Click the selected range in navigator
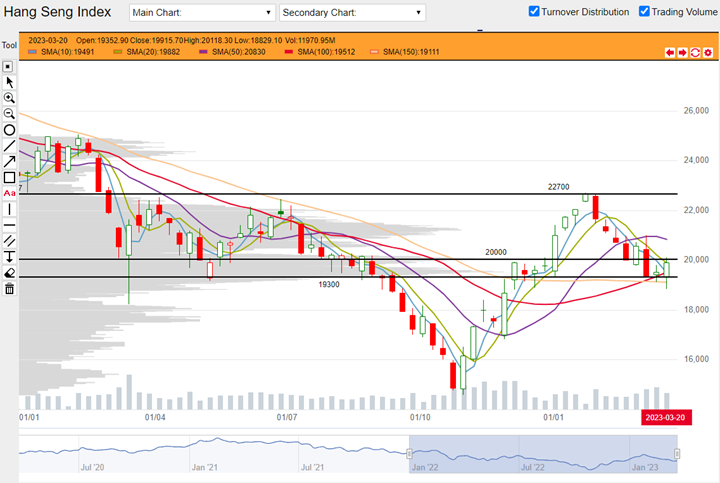 pos(543,454)
